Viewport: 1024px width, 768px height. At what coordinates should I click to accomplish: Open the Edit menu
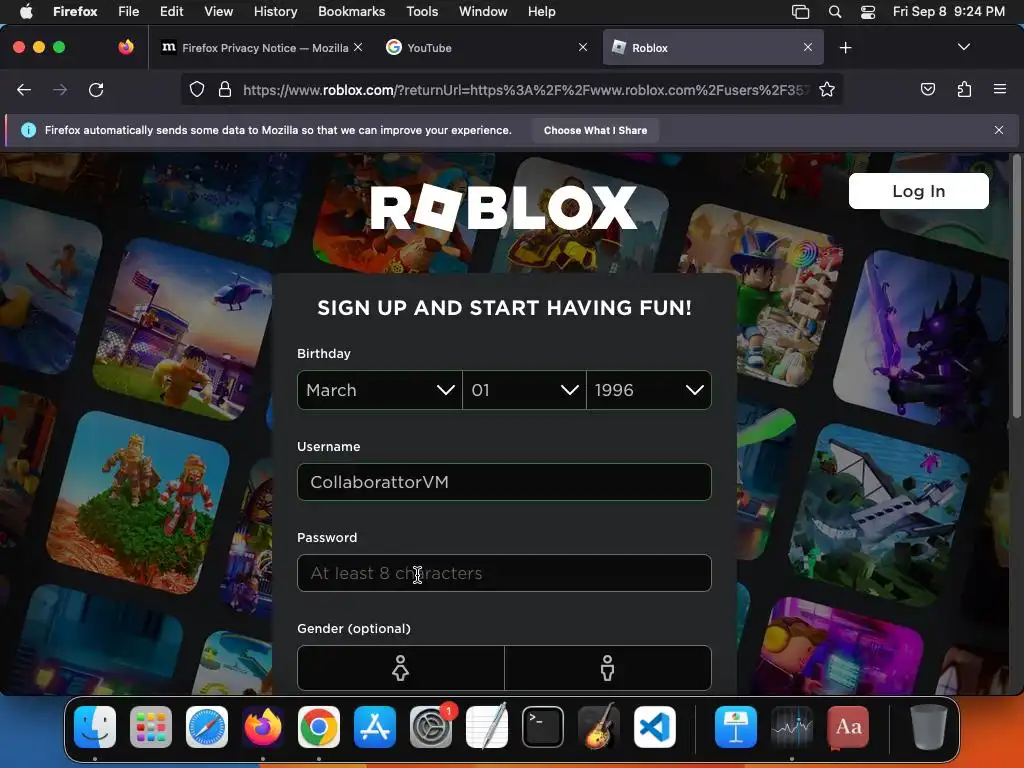point(171,12)
